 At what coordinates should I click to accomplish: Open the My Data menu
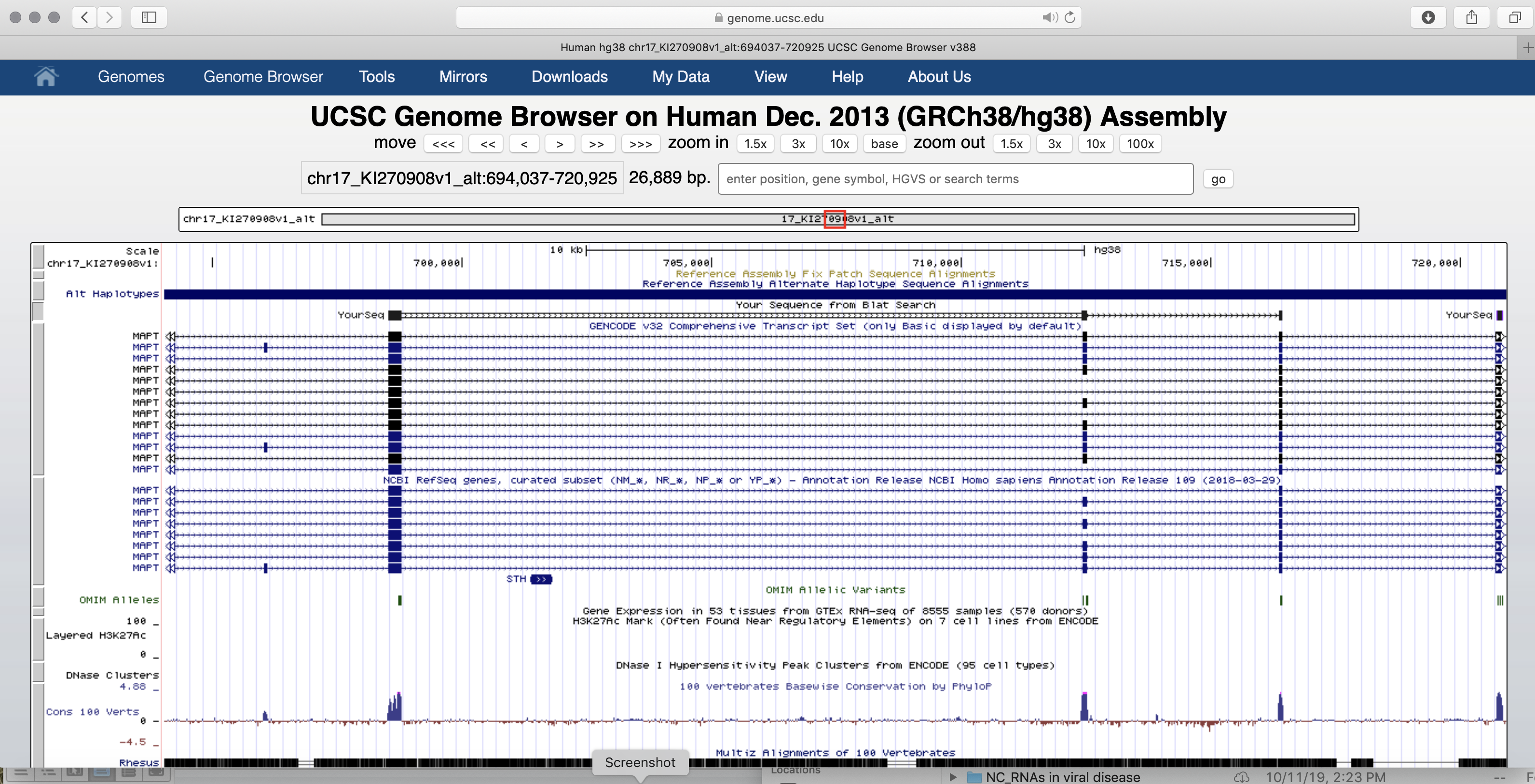(681, 77)
